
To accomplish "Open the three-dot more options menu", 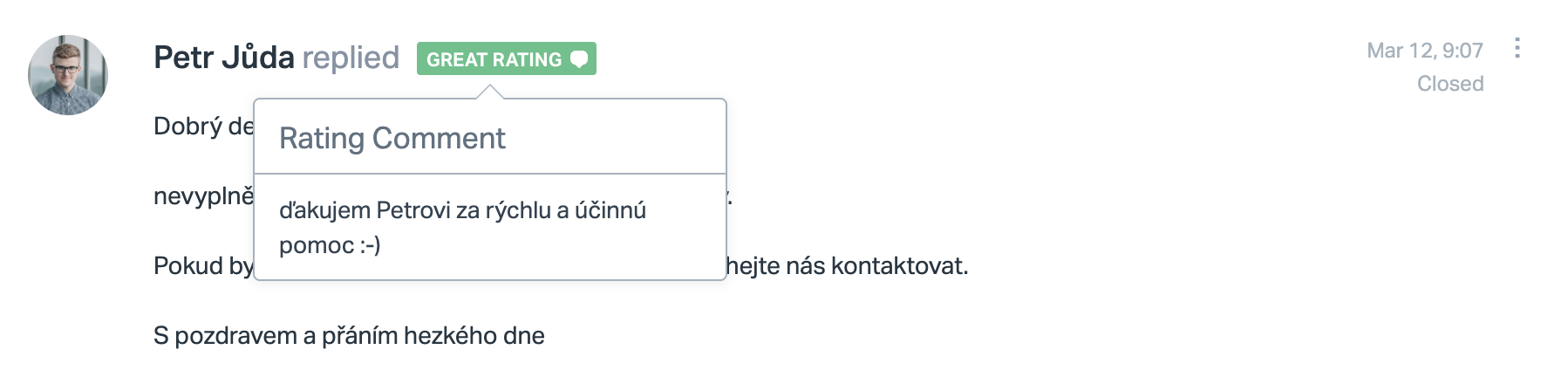I will [x=1517, y=48].
